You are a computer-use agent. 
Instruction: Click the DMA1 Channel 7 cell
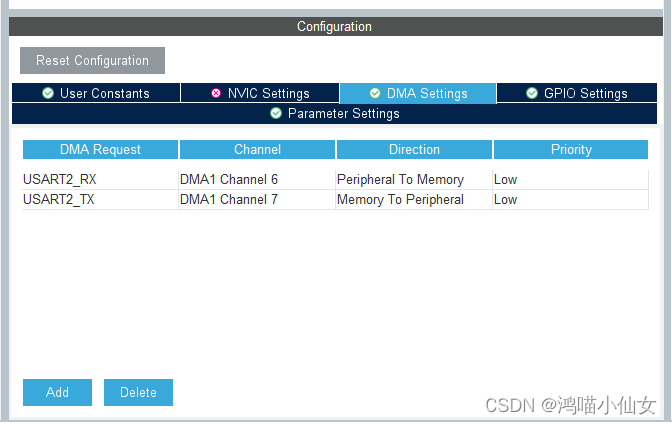[257, 200]
